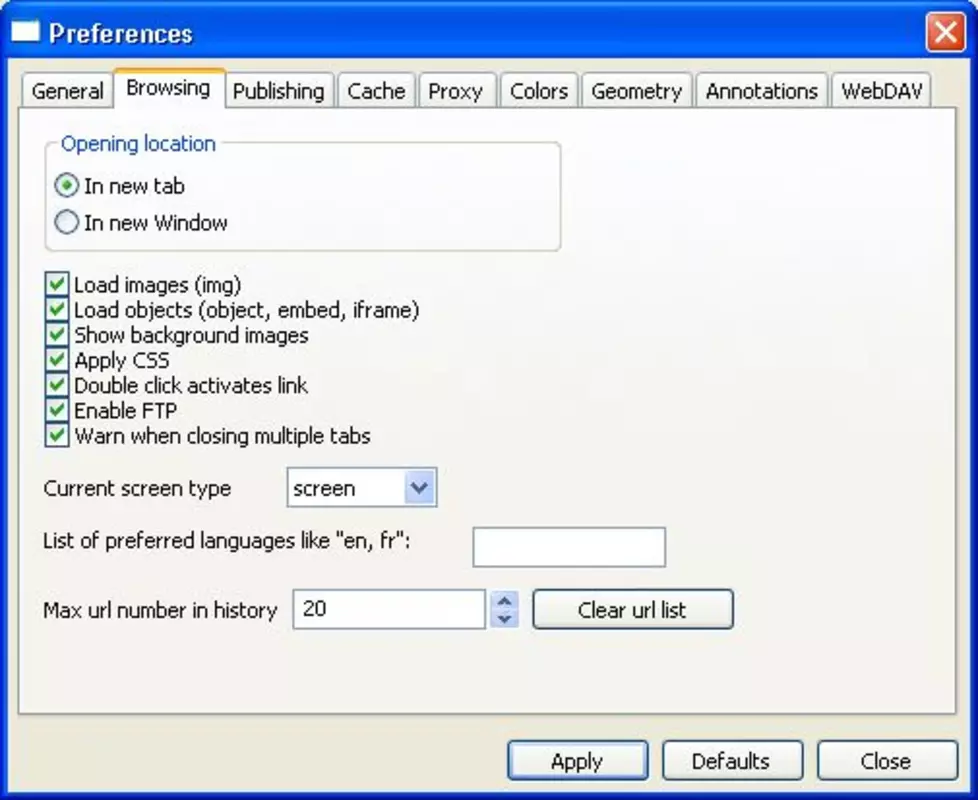Disable Show background images

(57, 335)
